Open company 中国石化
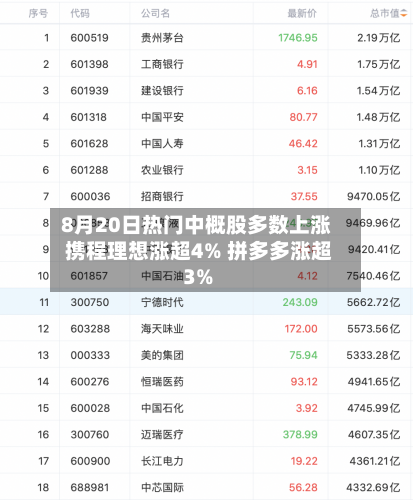 (162, 408)
